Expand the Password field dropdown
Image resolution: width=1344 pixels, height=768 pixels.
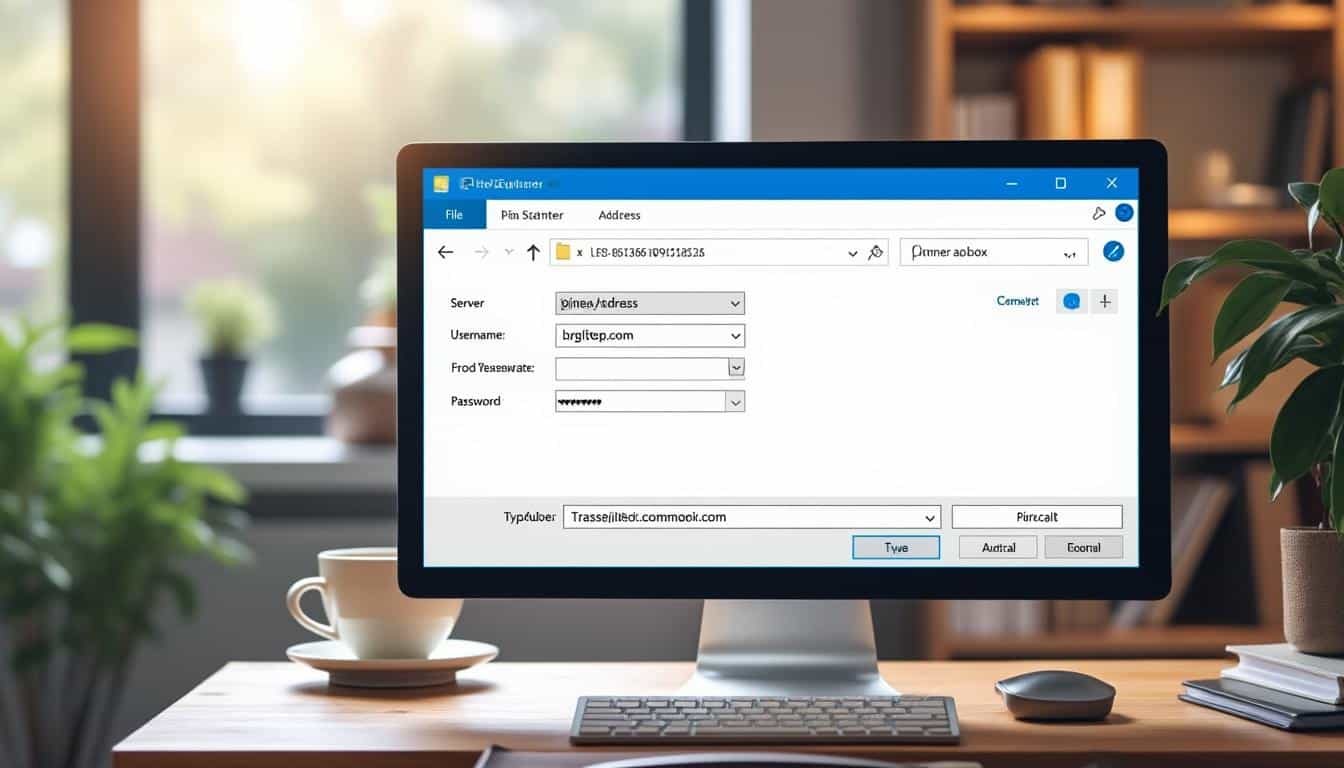tap(736, 401)
